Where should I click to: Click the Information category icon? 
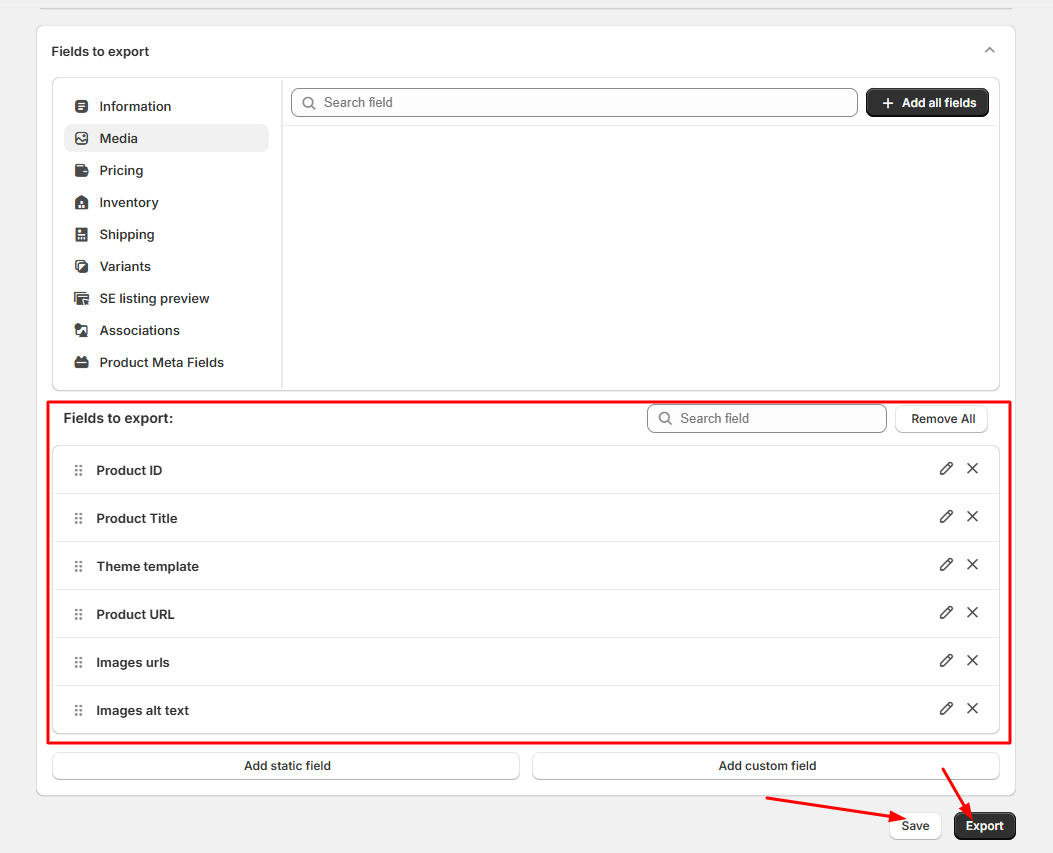click(81, 106)
